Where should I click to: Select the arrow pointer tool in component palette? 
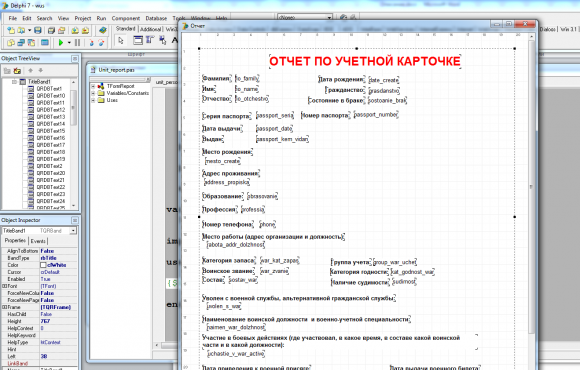pos(121,41)
